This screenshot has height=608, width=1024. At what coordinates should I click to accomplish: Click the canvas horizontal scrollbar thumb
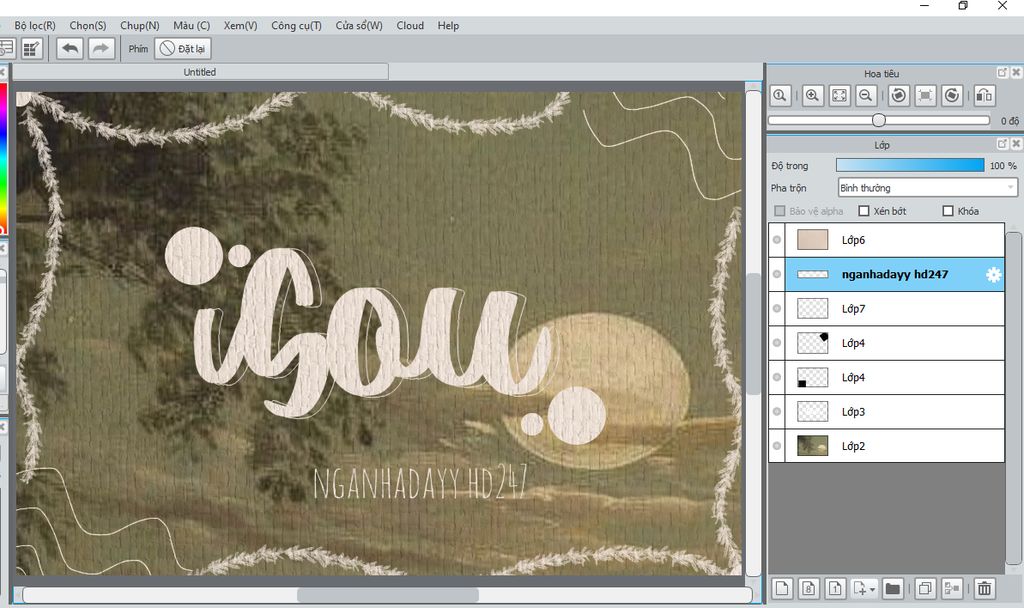(388, 595)
